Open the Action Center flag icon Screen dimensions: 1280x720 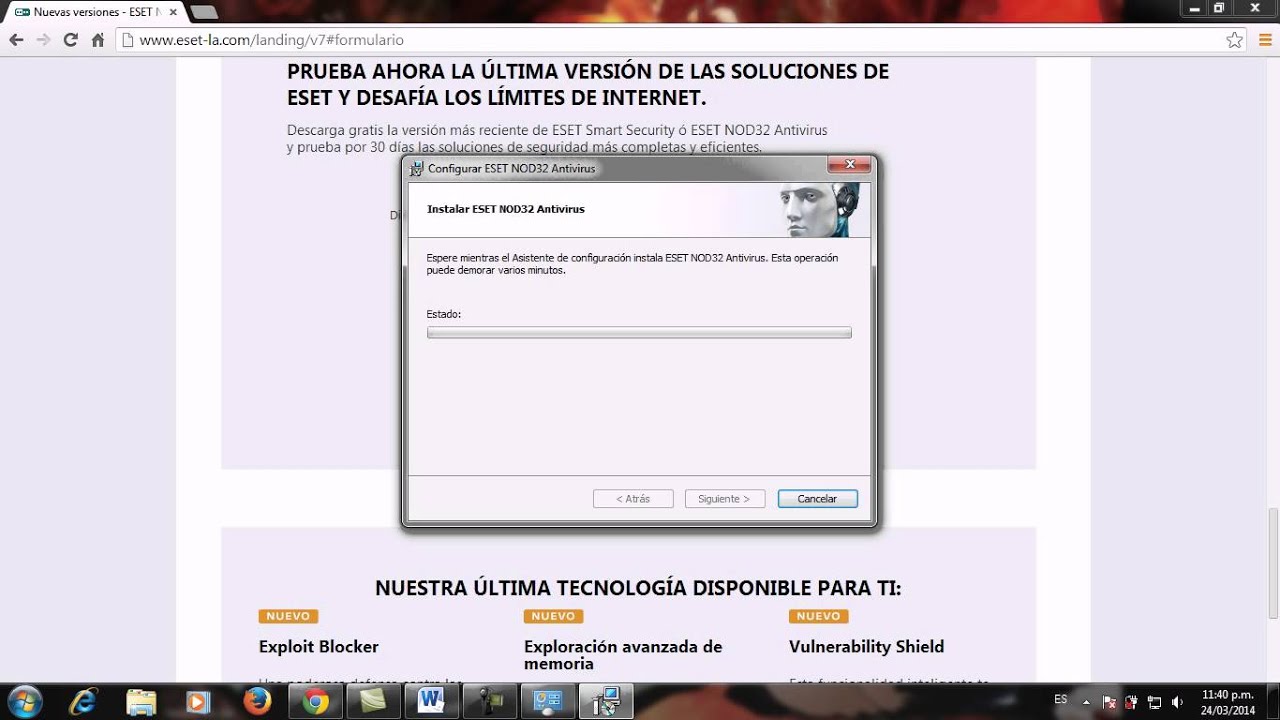pyautogui.click(x=1109, y=702)
